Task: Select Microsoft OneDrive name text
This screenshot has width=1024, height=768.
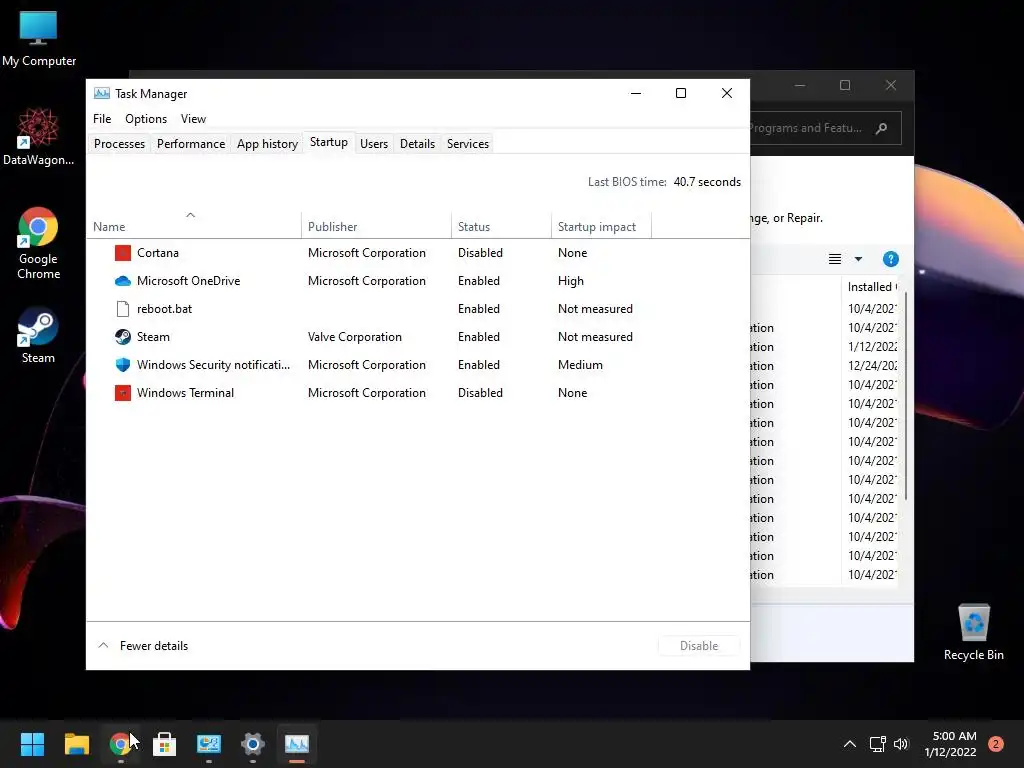Action: tap(189, 281)
